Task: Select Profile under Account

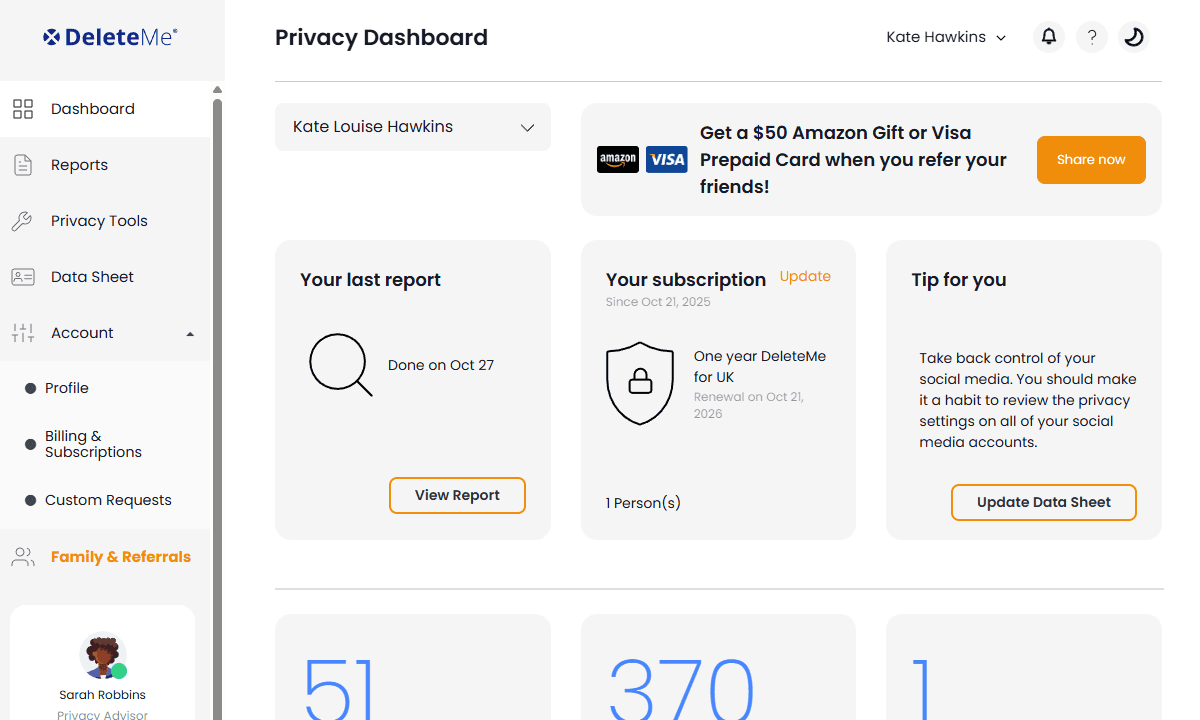Action: 67,388
